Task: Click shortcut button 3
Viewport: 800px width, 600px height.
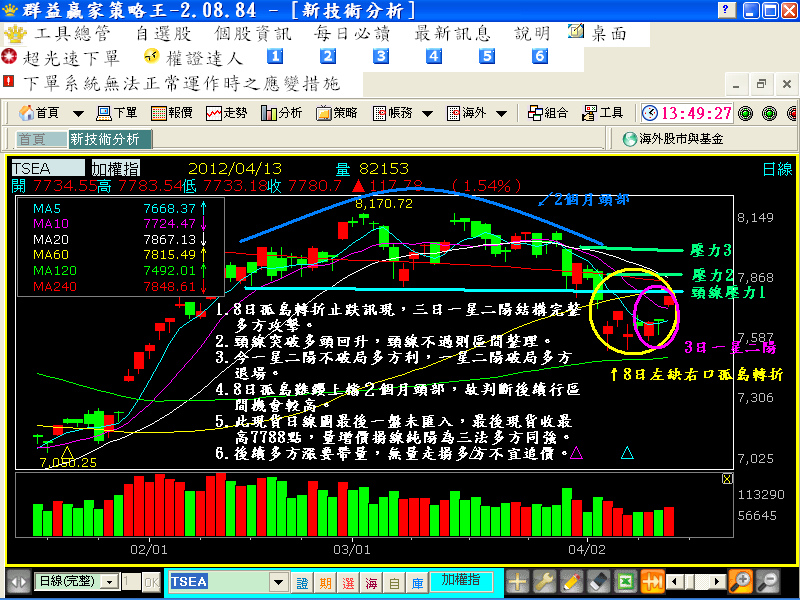Action: (381, 56)
